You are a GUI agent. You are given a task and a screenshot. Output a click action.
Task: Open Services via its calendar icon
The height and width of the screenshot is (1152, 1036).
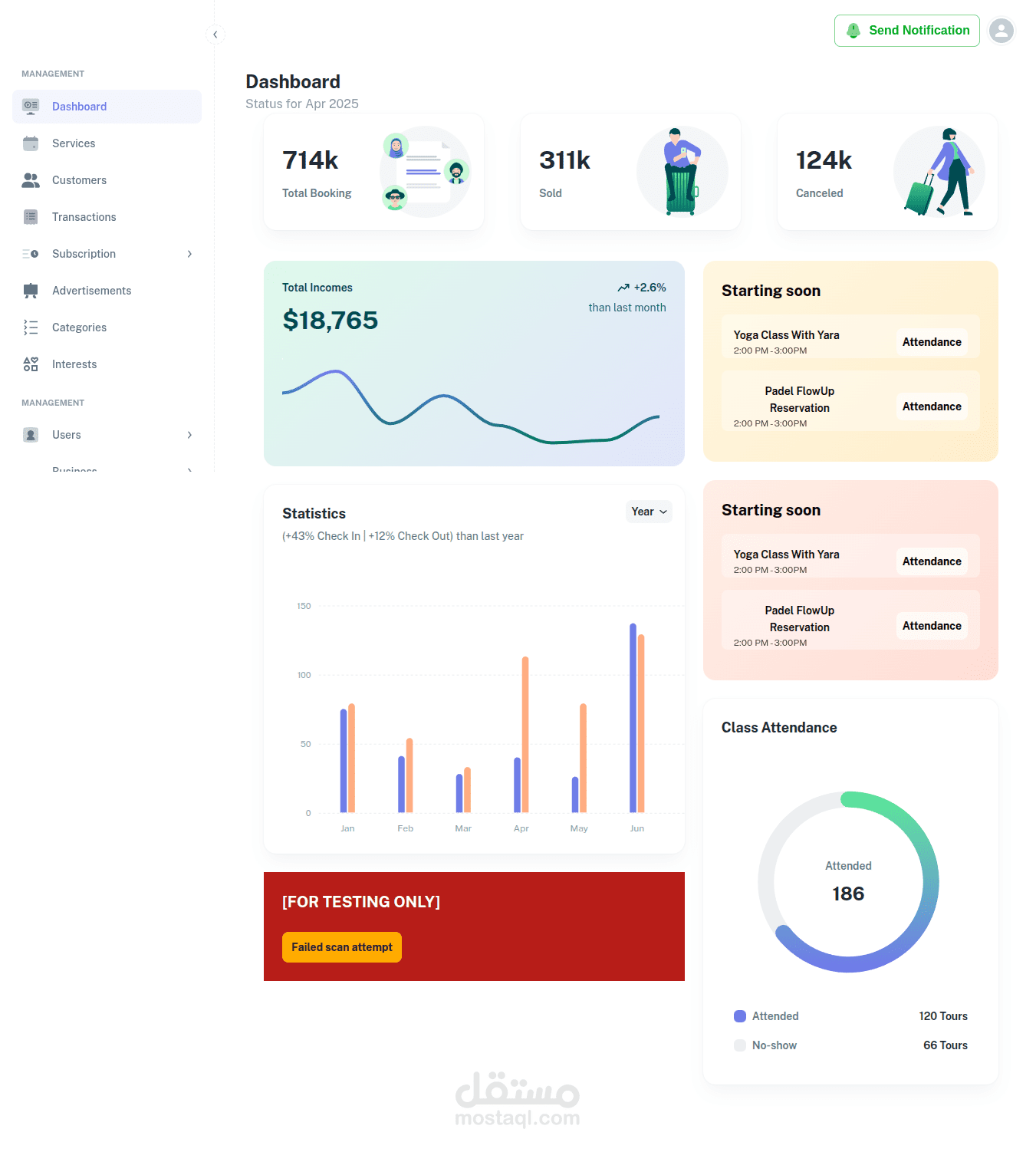[31, 143]
